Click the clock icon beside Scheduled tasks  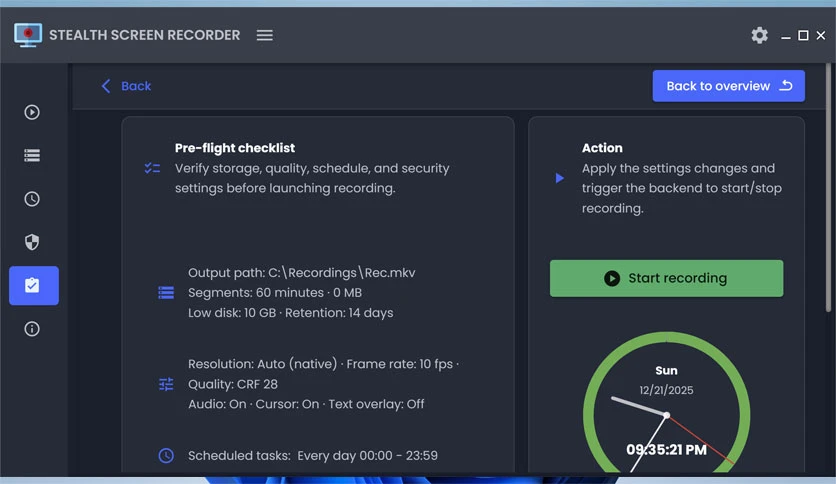click(166, 456)
